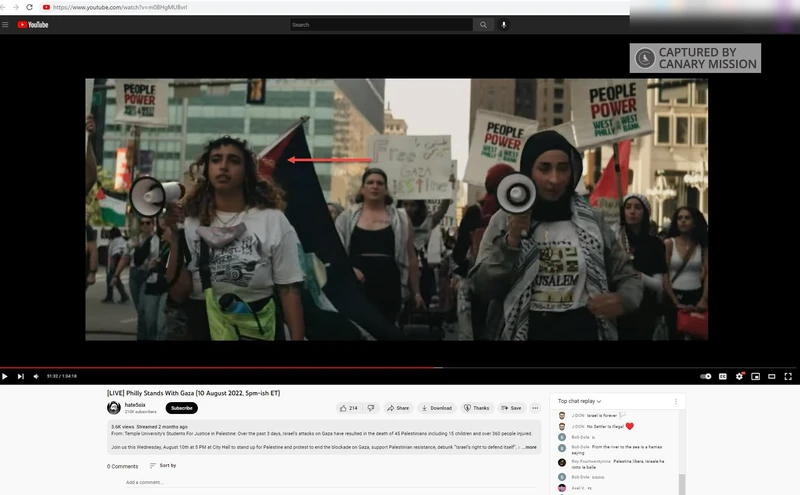Image resolution: width=800 pixels, height=495 pixels.
Task: Select Roy Fourtwentyone's chat message
Action: point(611,464)
